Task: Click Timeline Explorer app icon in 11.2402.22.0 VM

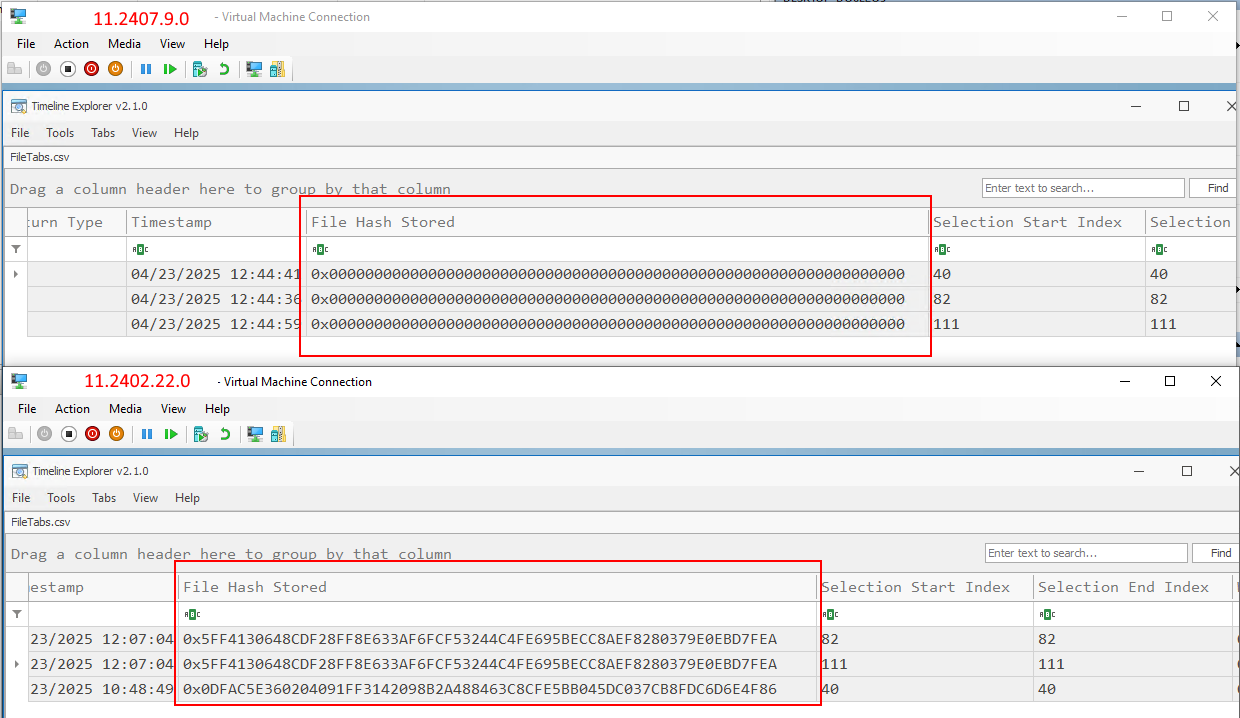Action: click(x=20, y=471)
